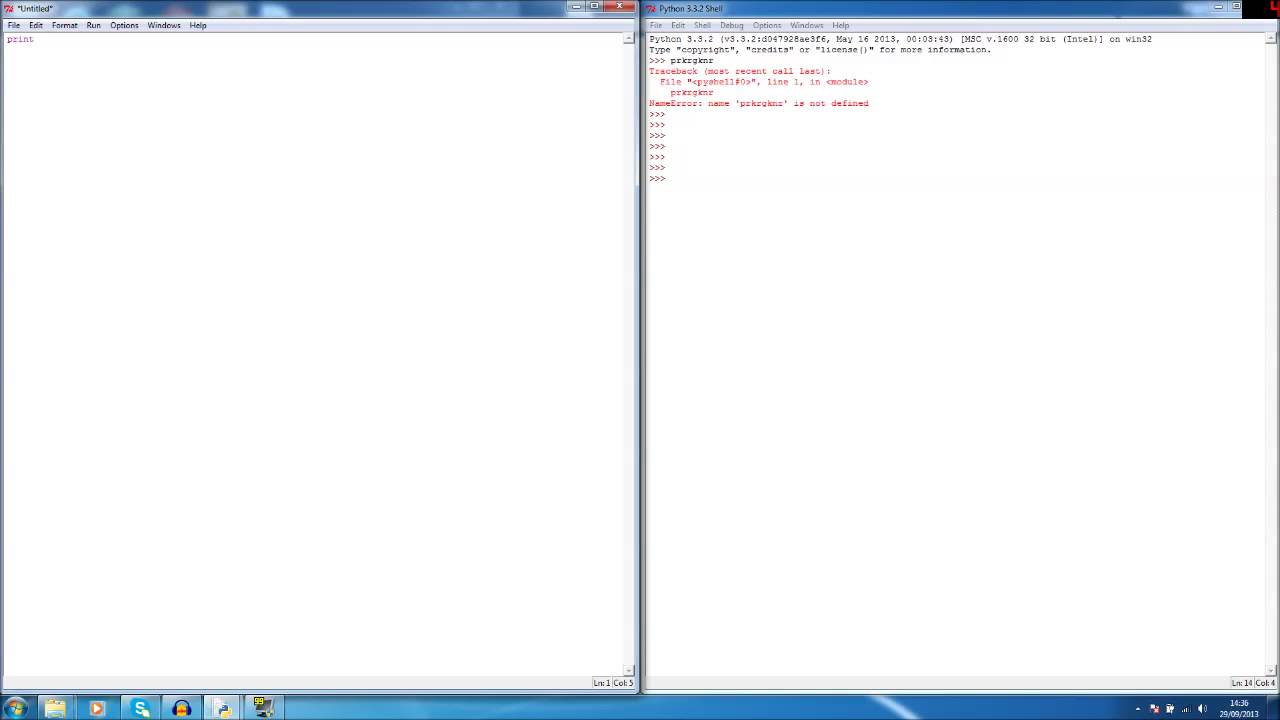Open Shell menu in Python Shell

pyautogui.click(x=702, y=25)
